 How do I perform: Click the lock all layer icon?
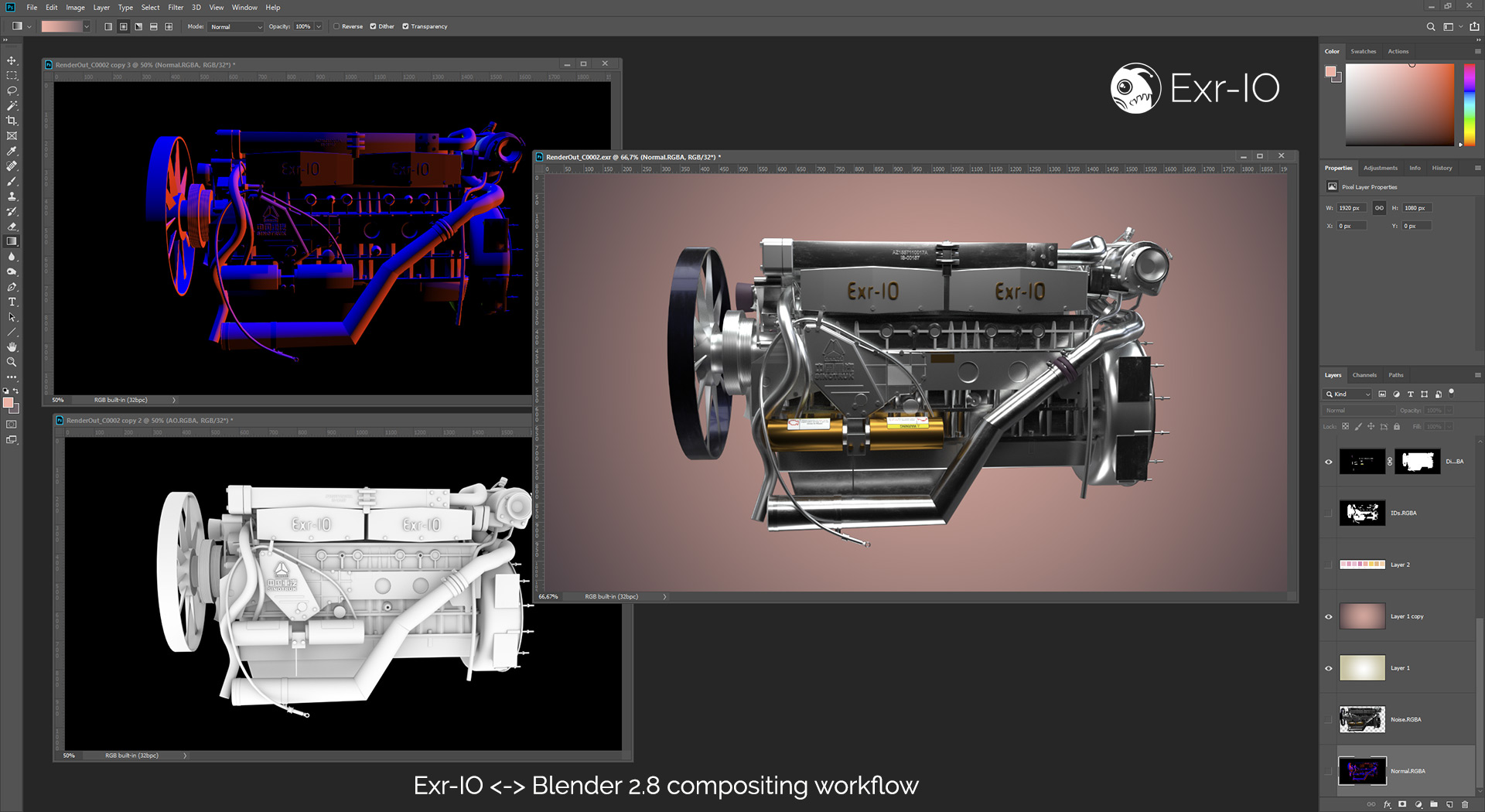tap(1397, 426)
